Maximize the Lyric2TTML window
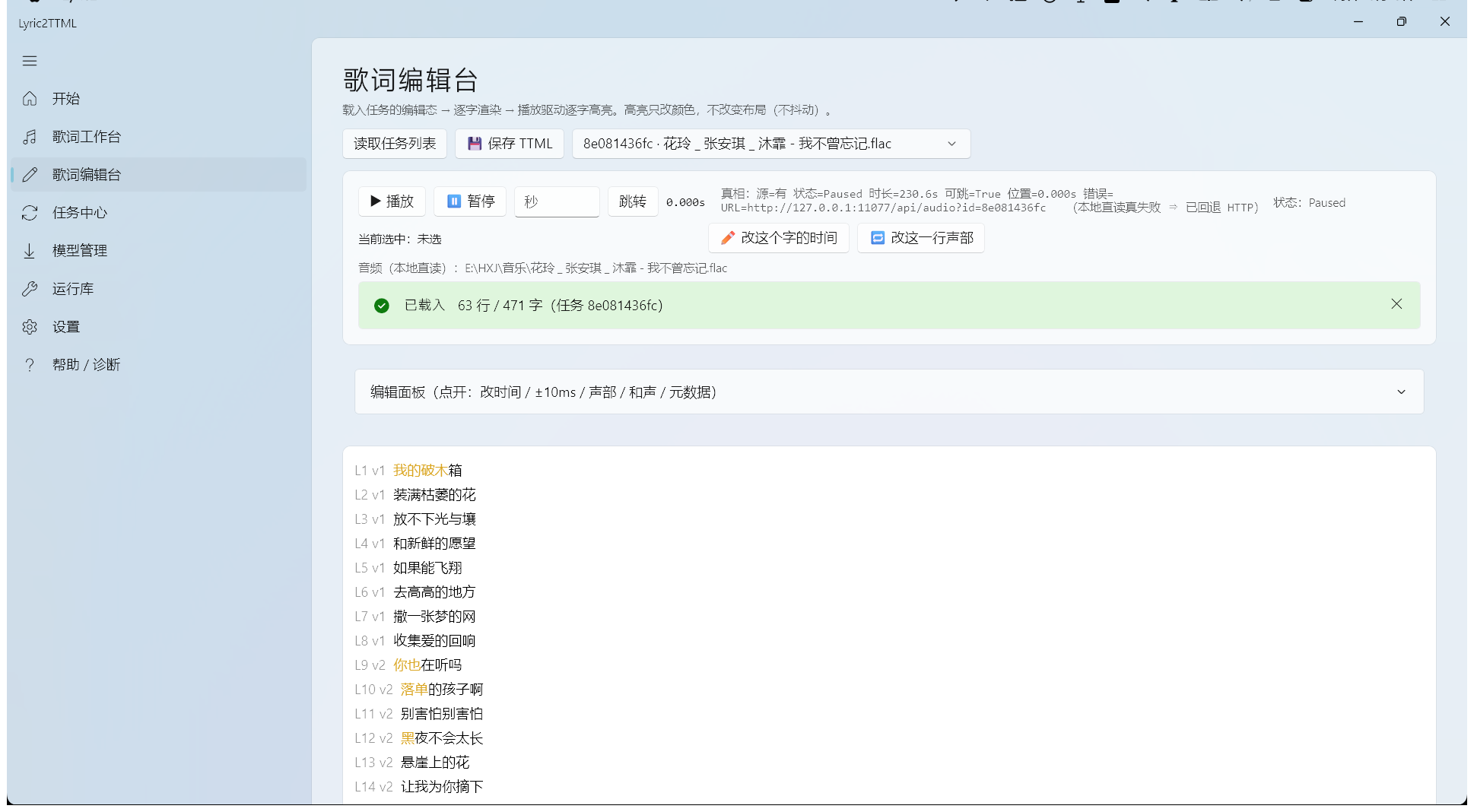 coord(1401,22)
